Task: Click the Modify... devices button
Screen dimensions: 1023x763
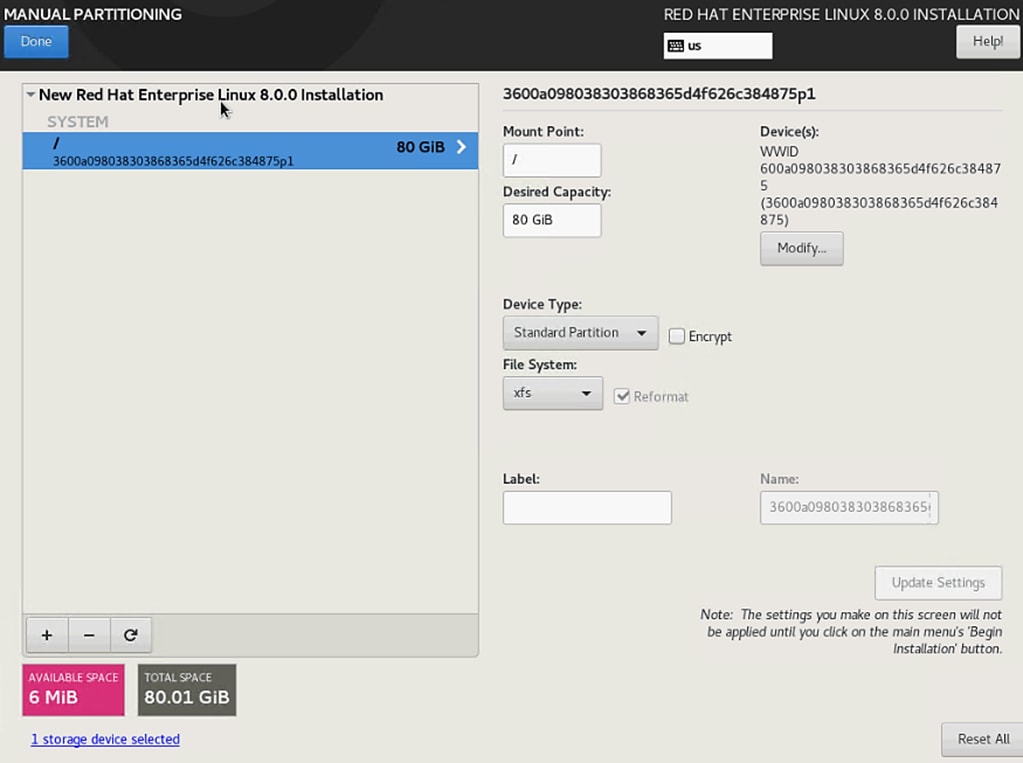Action: (801, 248)
